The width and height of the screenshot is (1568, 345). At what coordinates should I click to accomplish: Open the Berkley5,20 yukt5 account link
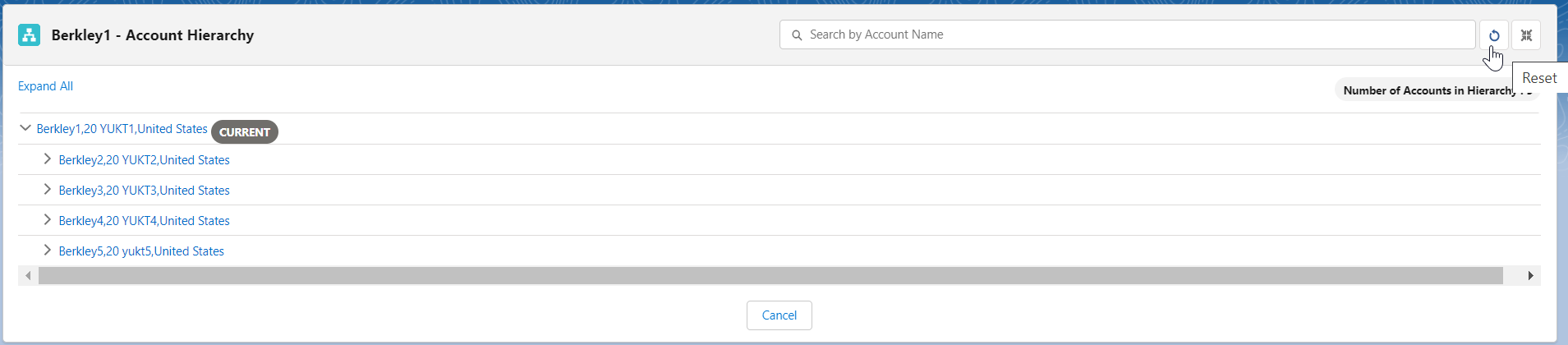coord(141,251)
